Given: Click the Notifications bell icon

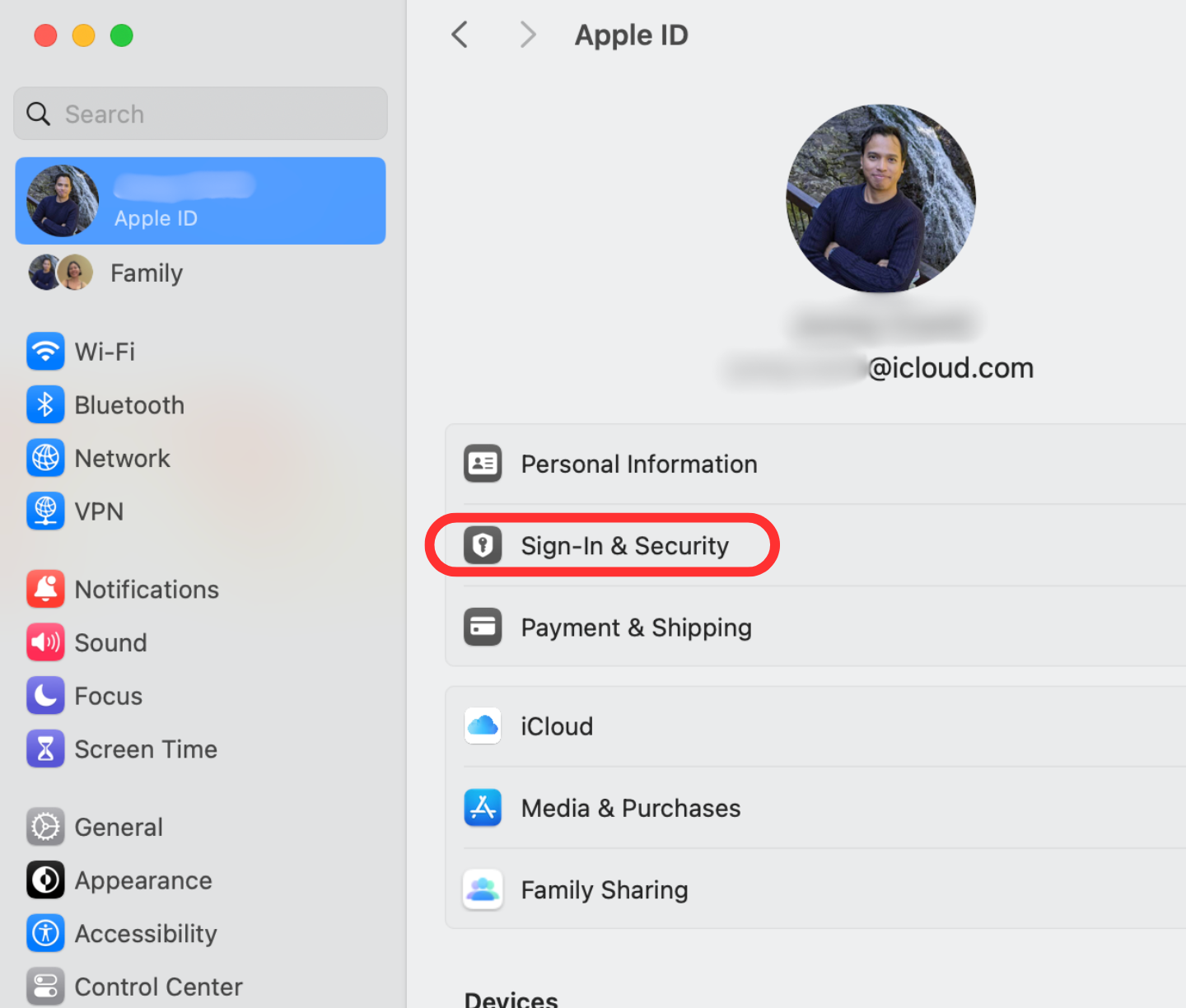Looking at the screenshot, I should [45, 590].
